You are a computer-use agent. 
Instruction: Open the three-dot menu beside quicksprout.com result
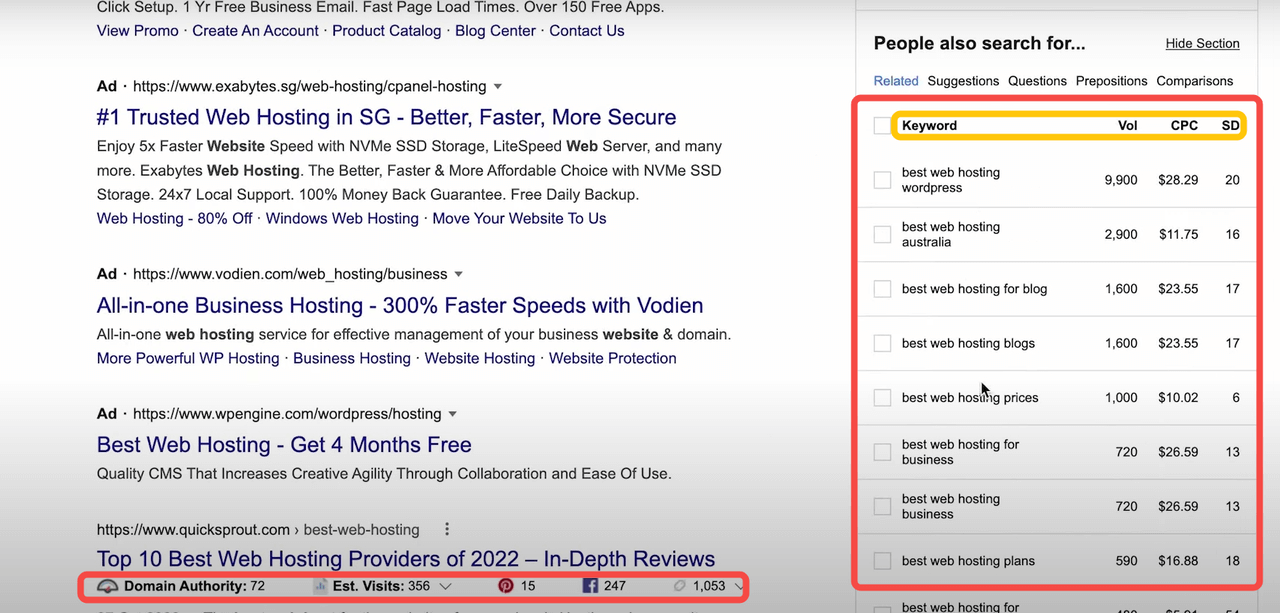point(447,530)
